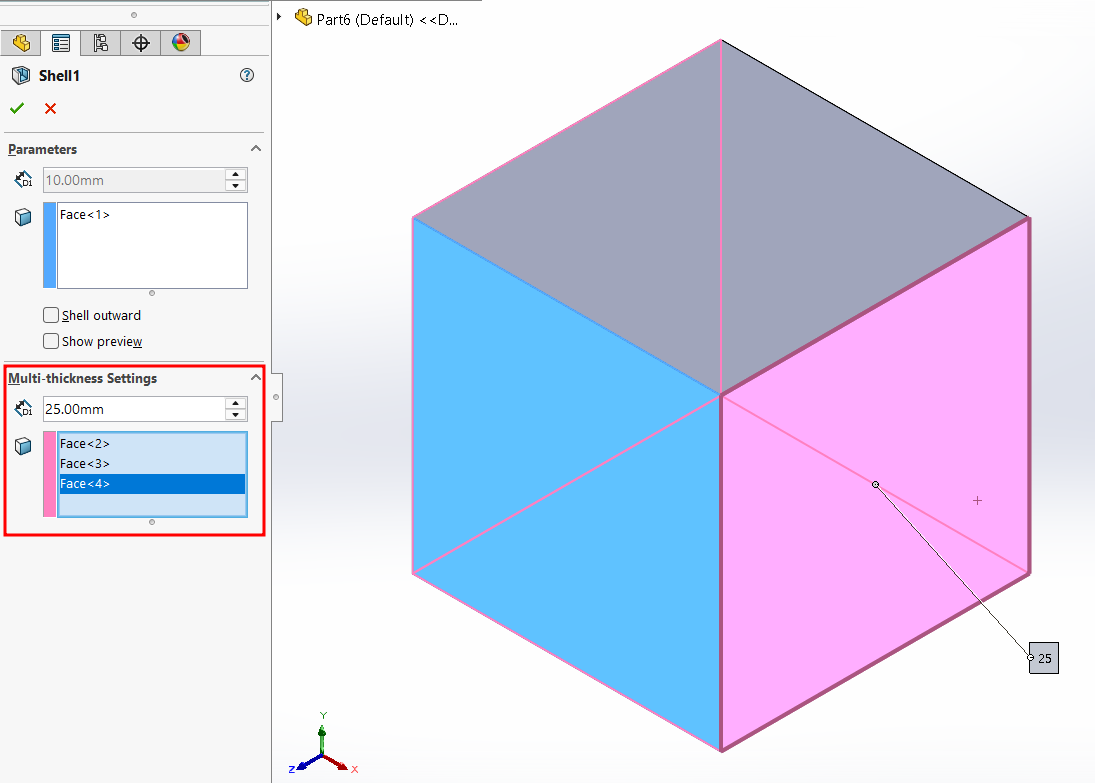Open the DimXpertManager tab

pos(141,43)
